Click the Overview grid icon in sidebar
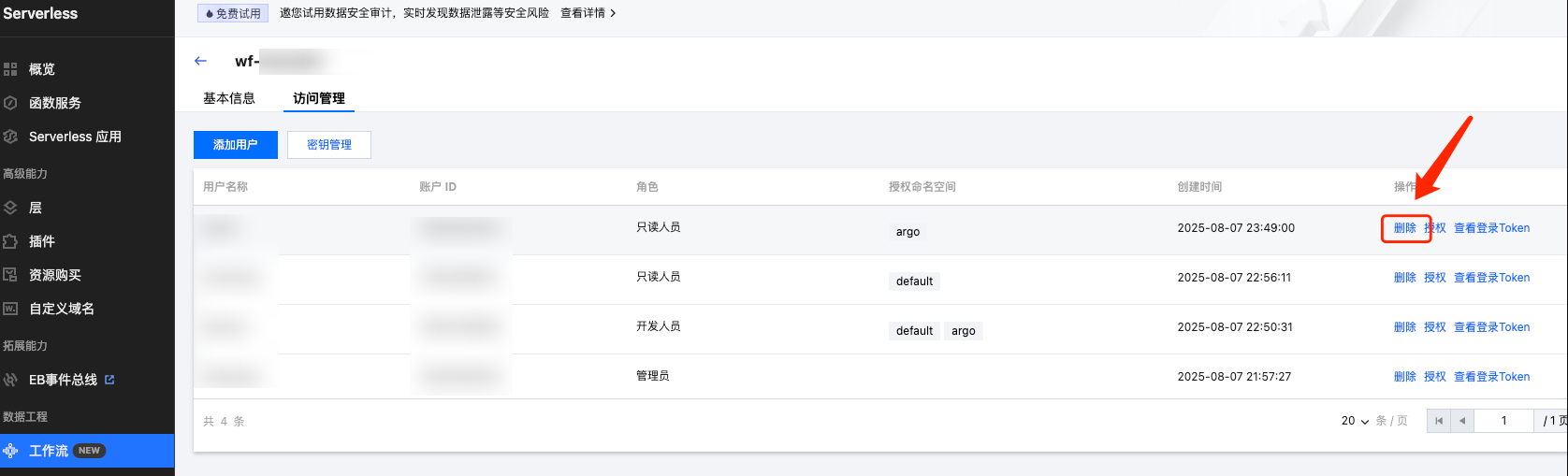The width and height of the screenshot is (1568, 476). click(10, 69)
